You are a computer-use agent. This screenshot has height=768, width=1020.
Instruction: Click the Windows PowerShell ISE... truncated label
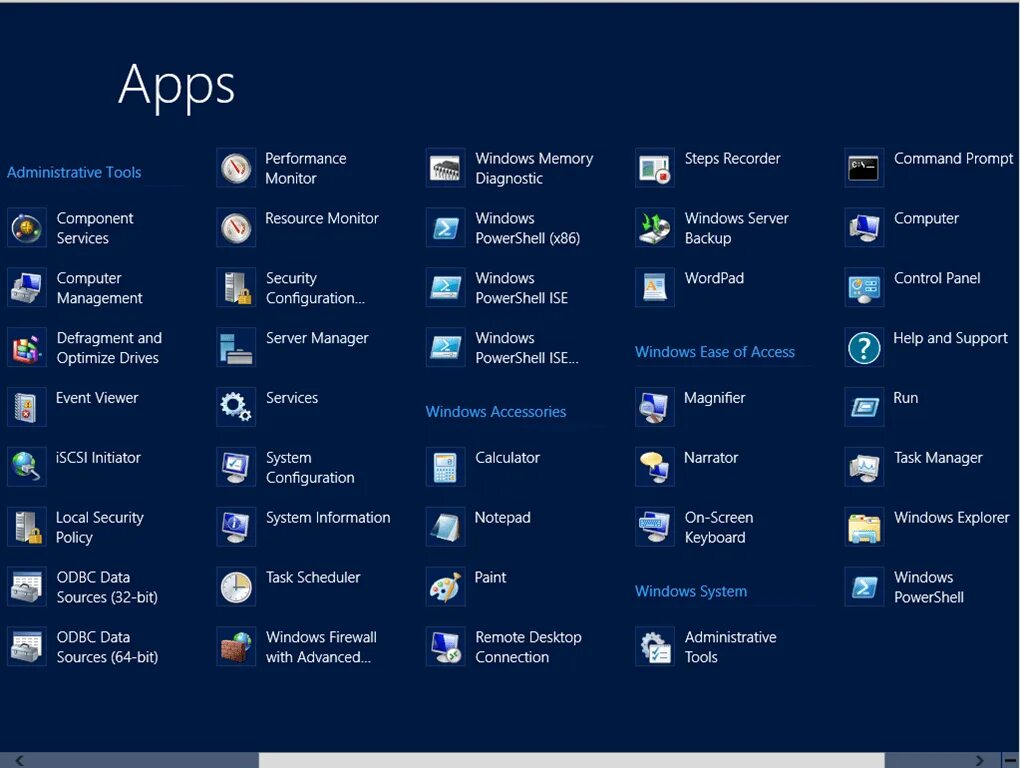point(527,347)
